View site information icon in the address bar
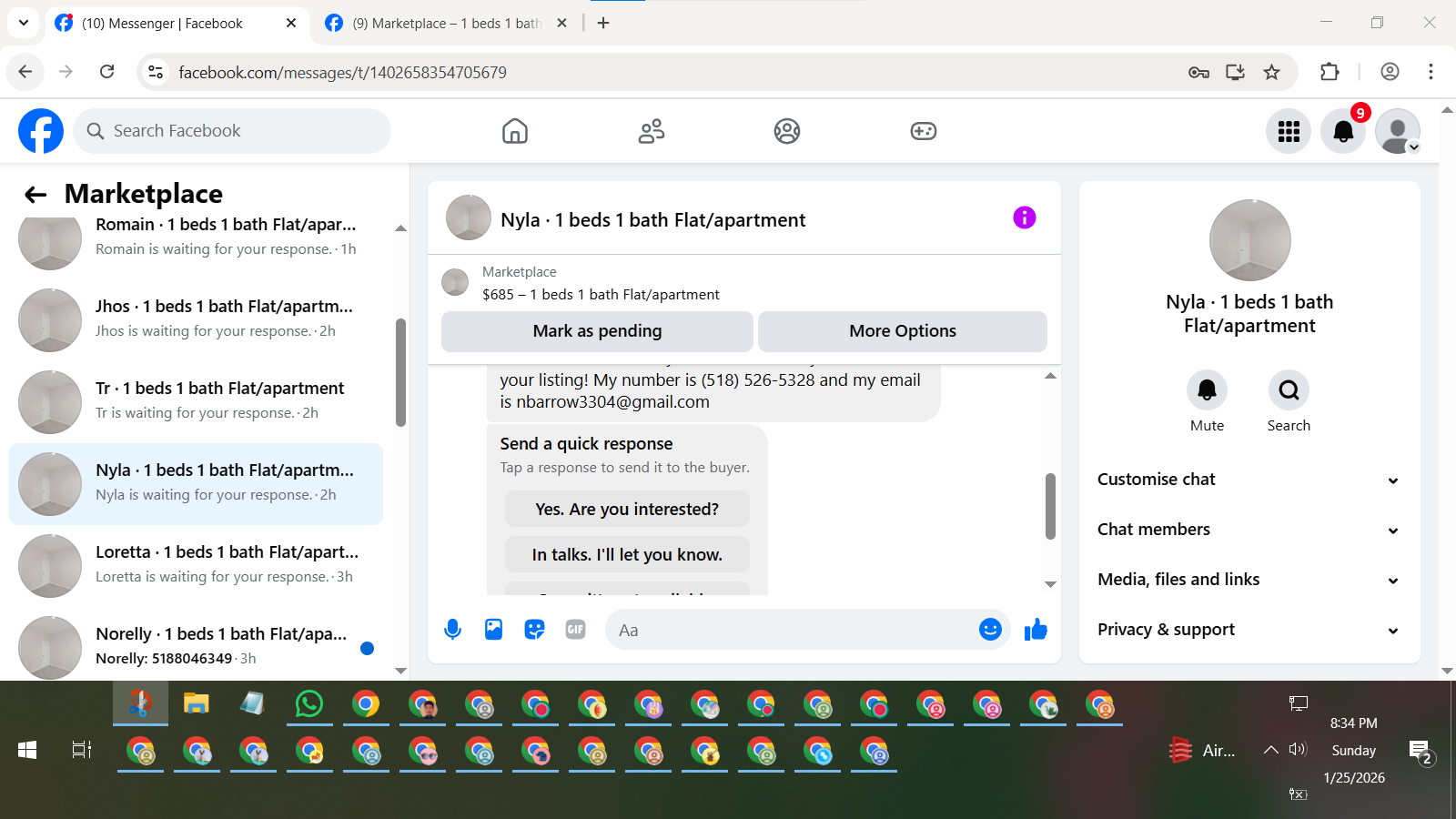Viewport: 1456px width, 819px height. tap(156, 72)
